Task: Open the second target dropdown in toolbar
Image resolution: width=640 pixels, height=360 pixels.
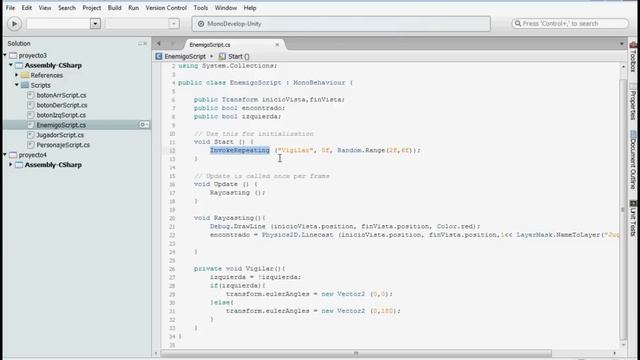Action: pos(174,24)
